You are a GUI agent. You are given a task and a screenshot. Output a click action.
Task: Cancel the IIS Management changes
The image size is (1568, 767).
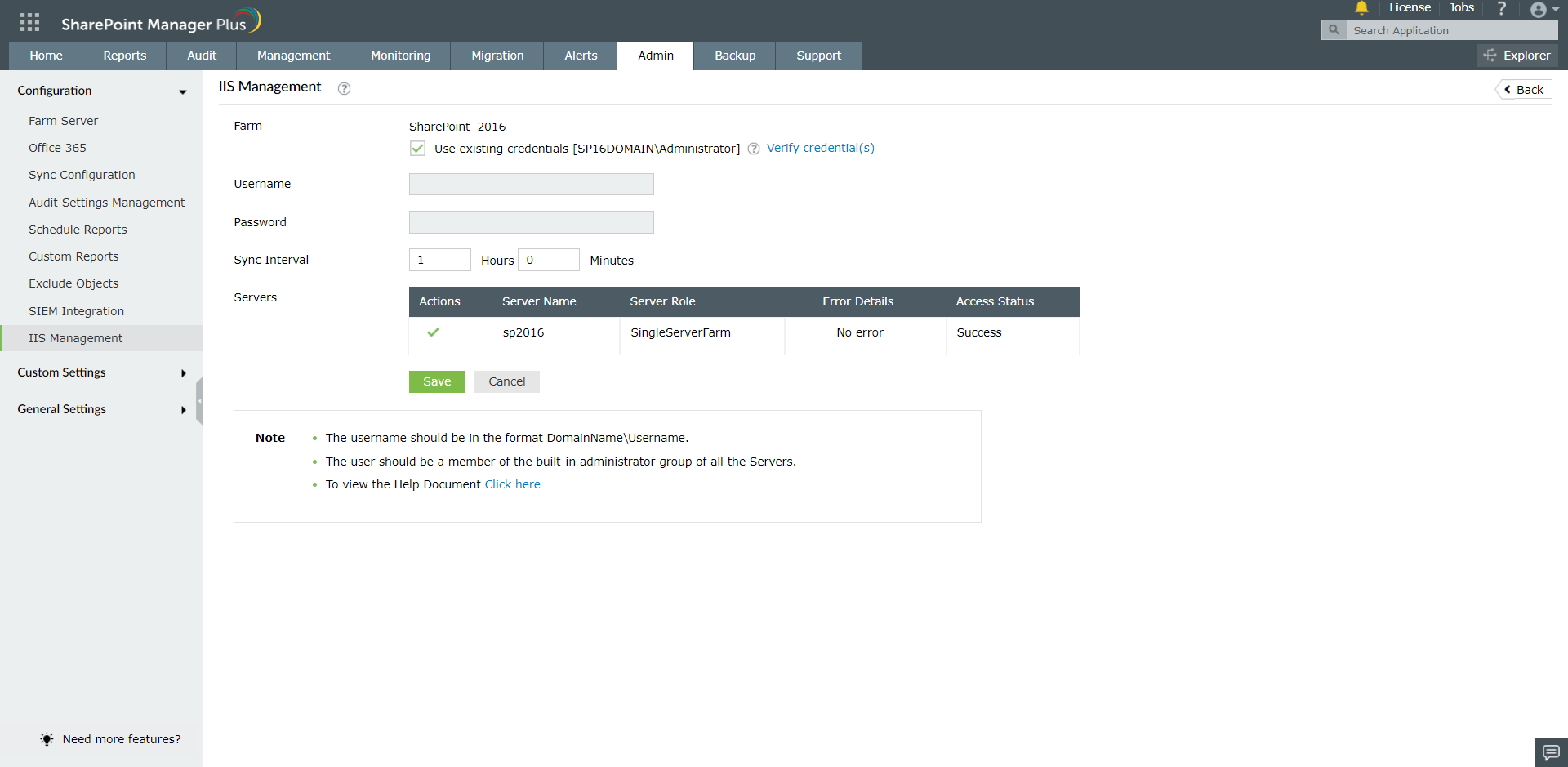pos(507,381)
